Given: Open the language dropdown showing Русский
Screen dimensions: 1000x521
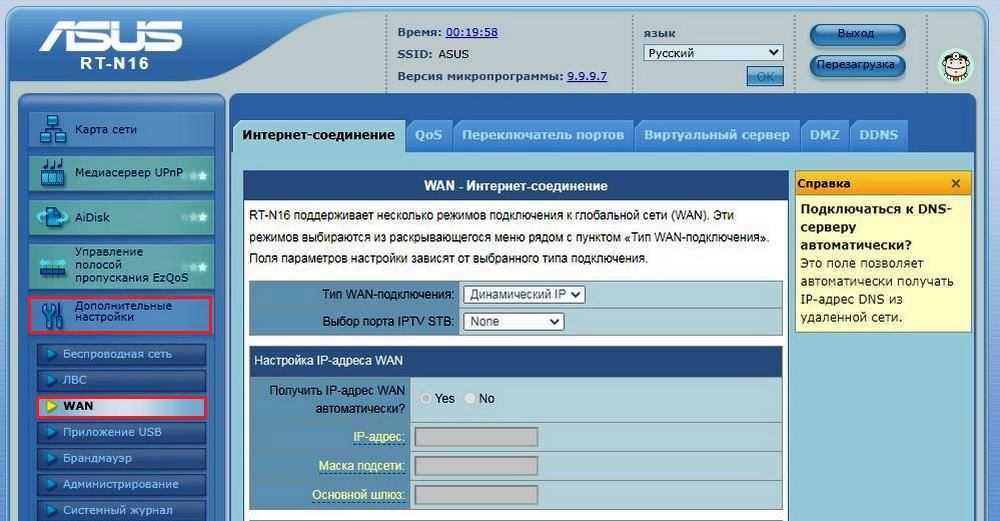Looking at the screenshot, I should tap(712, 53).
